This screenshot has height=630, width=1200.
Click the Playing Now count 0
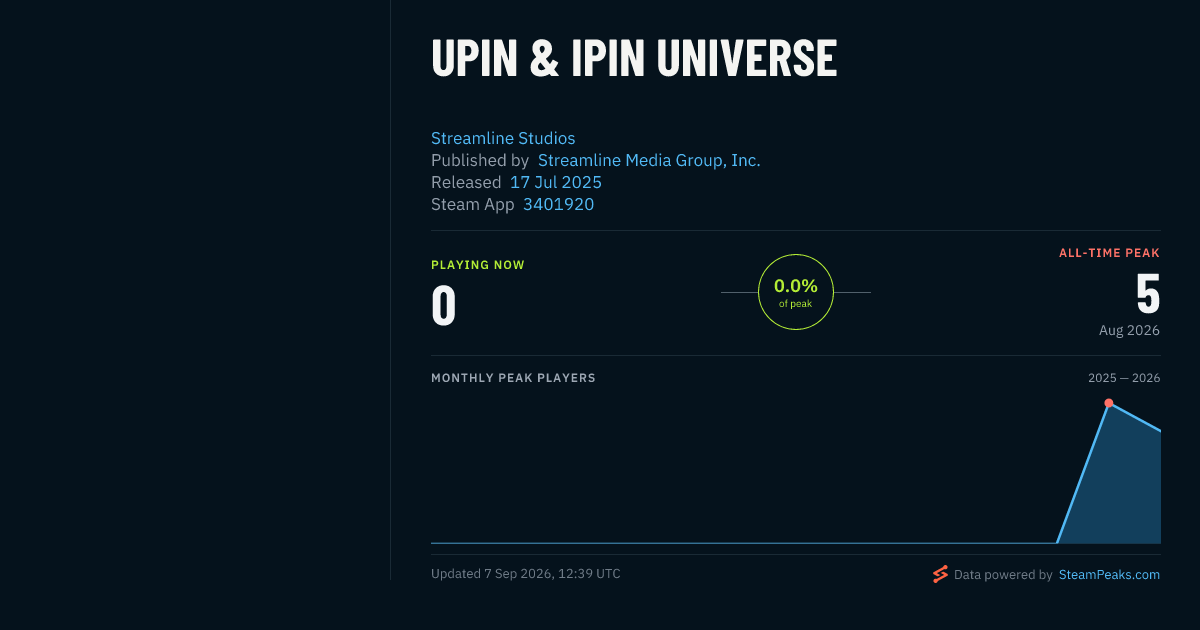pyautogui.click(x=443, y=306)
